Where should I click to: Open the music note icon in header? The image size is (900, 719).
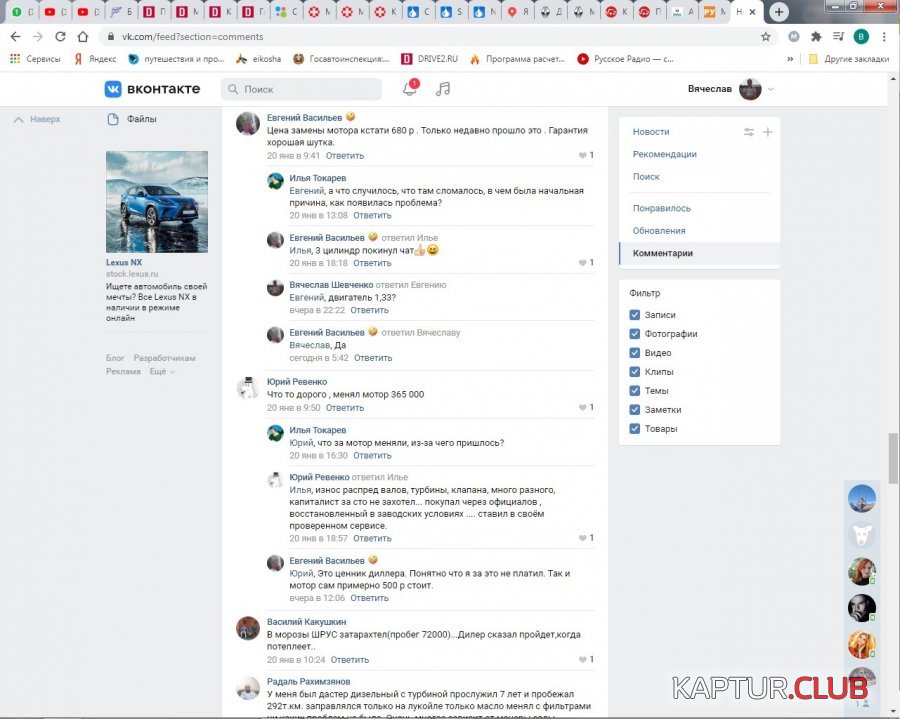point(443,89)
